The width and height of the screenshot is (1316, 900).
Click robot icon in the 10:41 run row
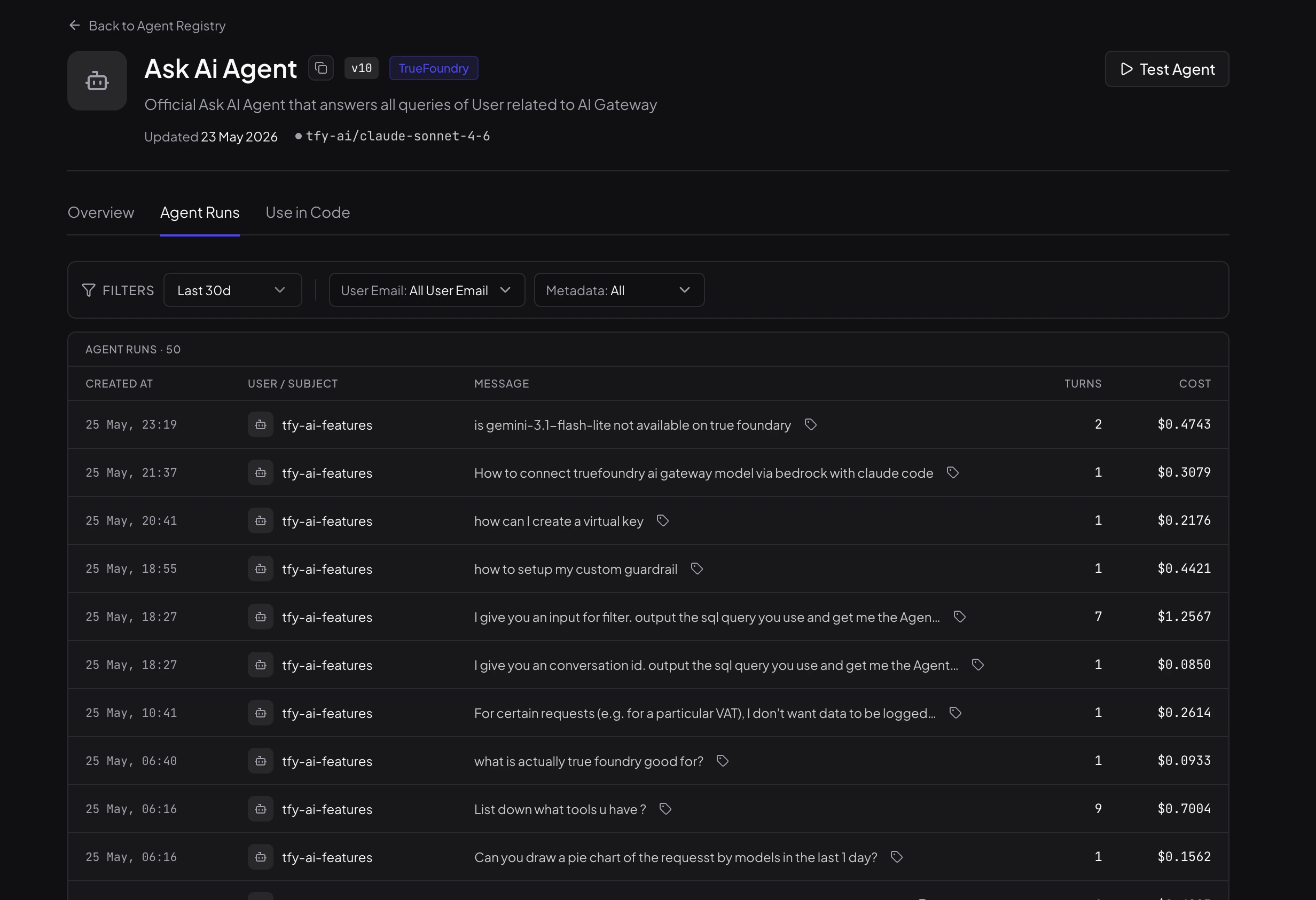pyautogui.click(x=261, y=713)
